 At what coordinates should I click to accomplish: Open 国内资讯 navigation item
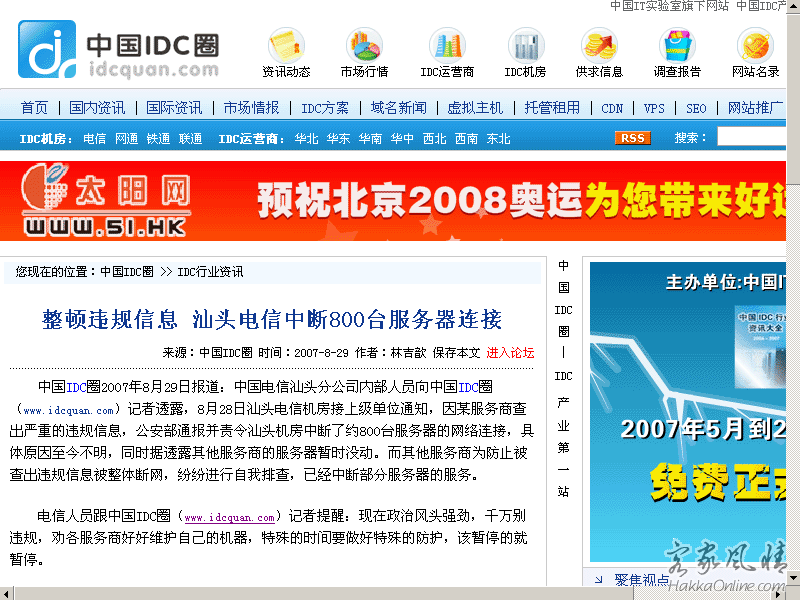tap(97, 108)
